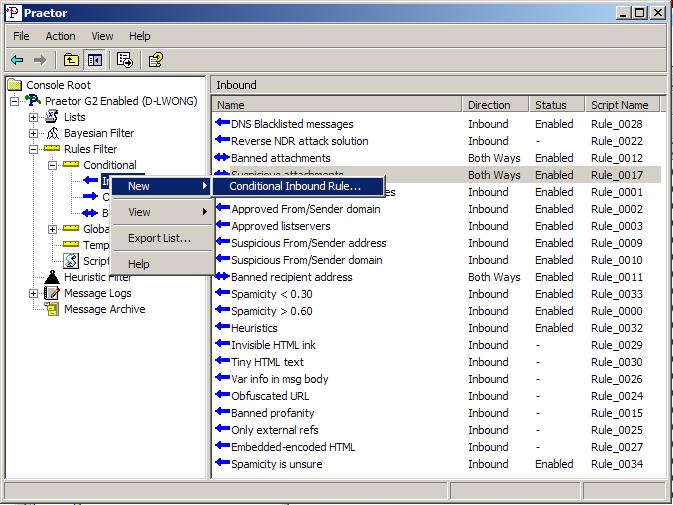
Task: Select the Banned profanity rule
Action: pyautogui.click(x=273, y=413)
